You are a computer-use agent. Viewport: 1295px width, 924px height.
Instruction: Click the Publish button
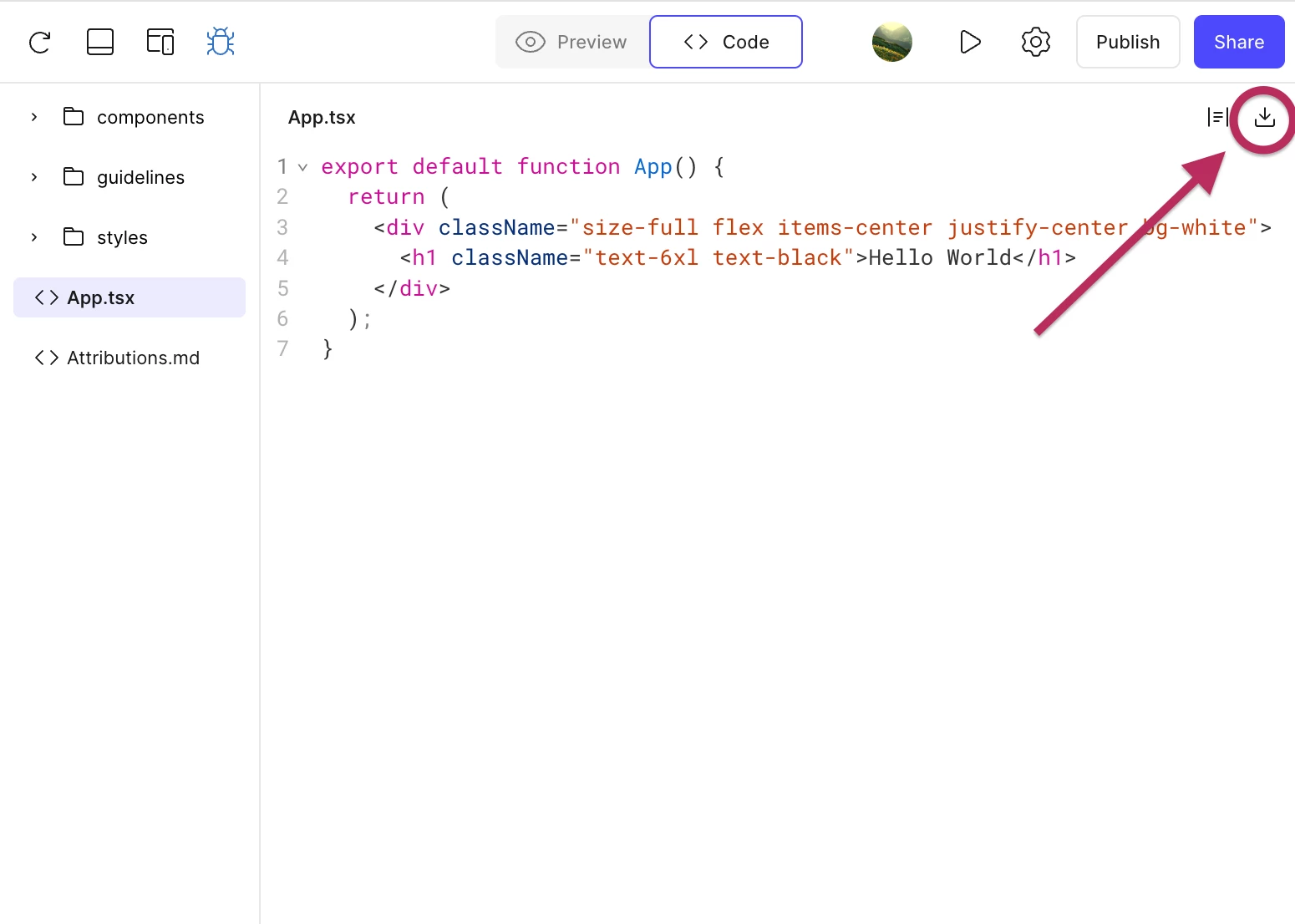(1128, 42)
